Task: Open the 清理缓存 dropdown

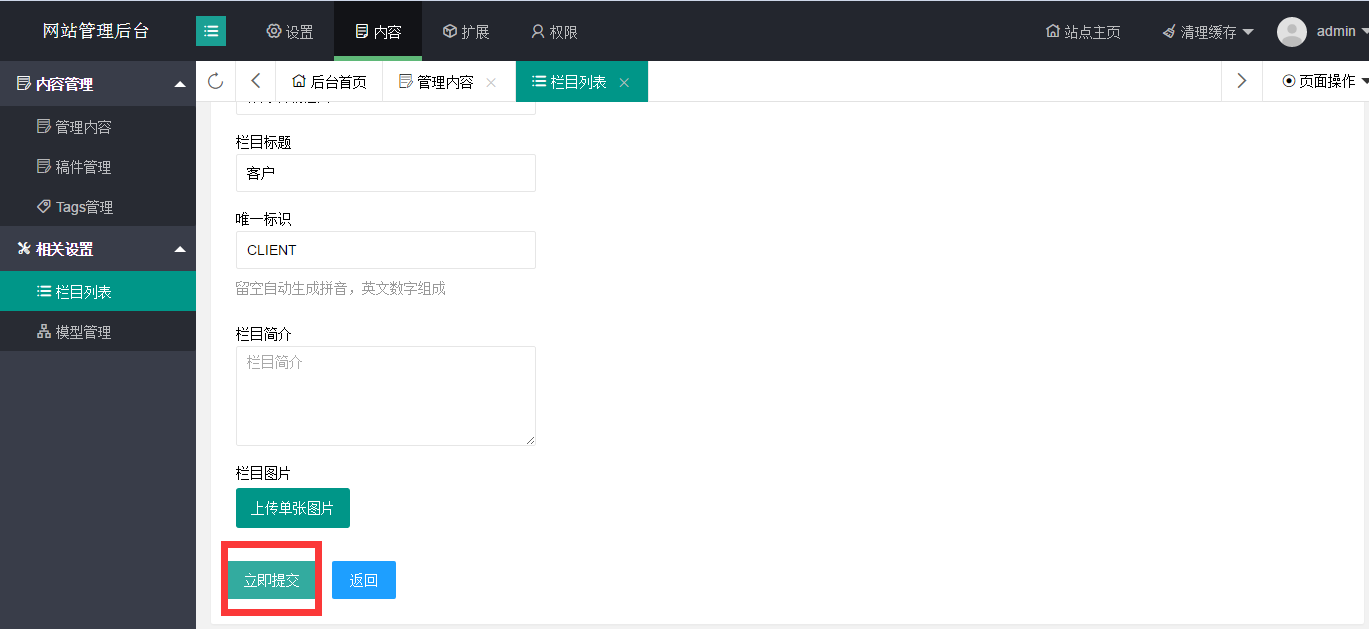Action: coord(1207,32)
